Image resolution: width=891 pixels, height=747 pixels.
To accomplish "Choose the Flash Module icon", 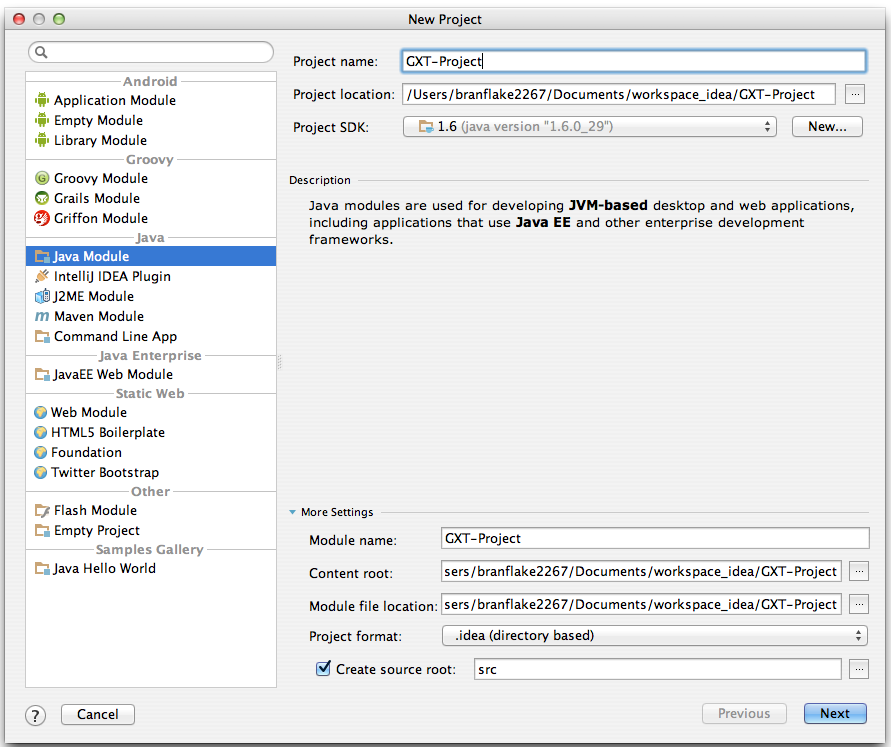I will point(42,510).
